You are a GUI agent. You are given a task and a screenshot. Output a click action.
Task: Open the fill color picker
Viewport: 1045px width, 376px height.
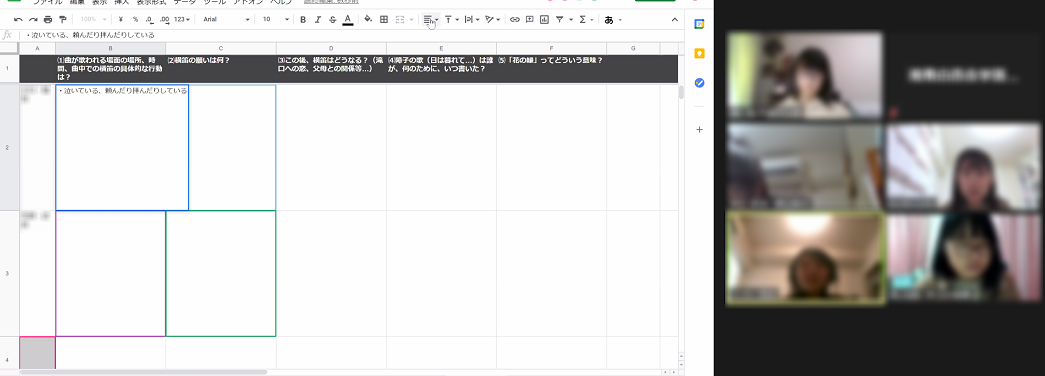click(368, 20)
